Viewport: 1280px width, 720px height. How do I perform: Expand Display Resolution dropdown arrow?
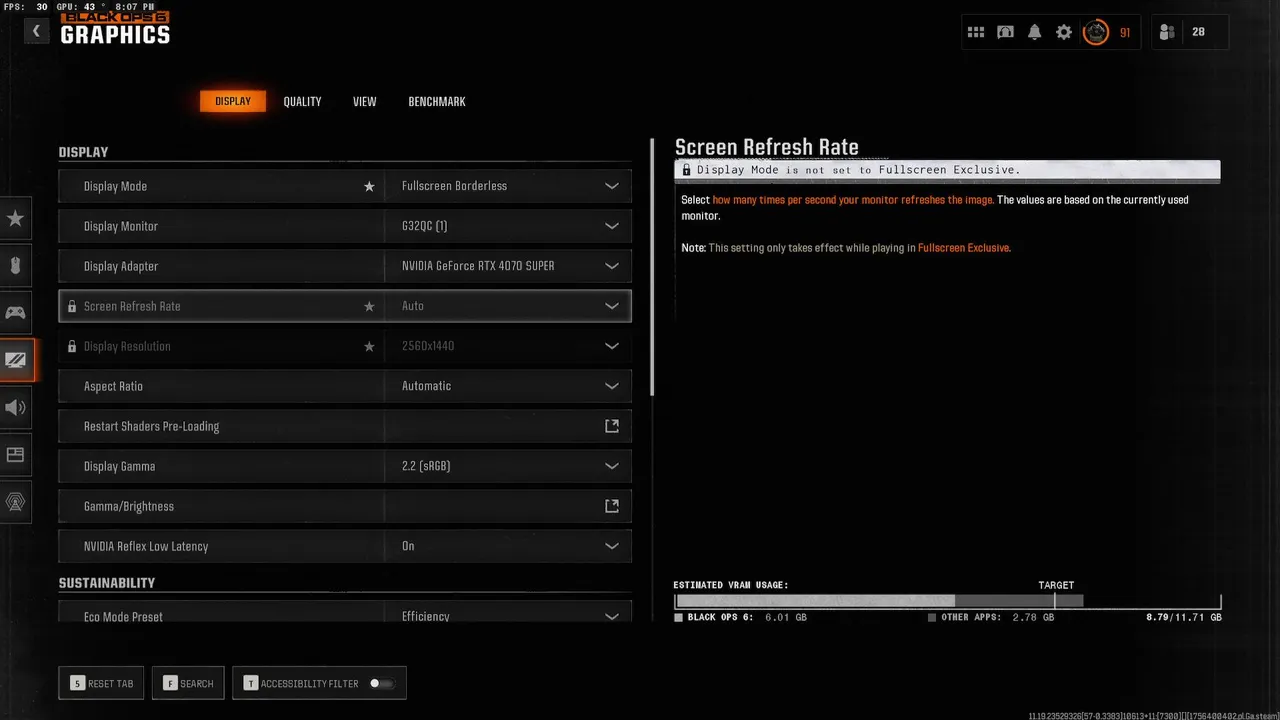(x=612, y=346)
